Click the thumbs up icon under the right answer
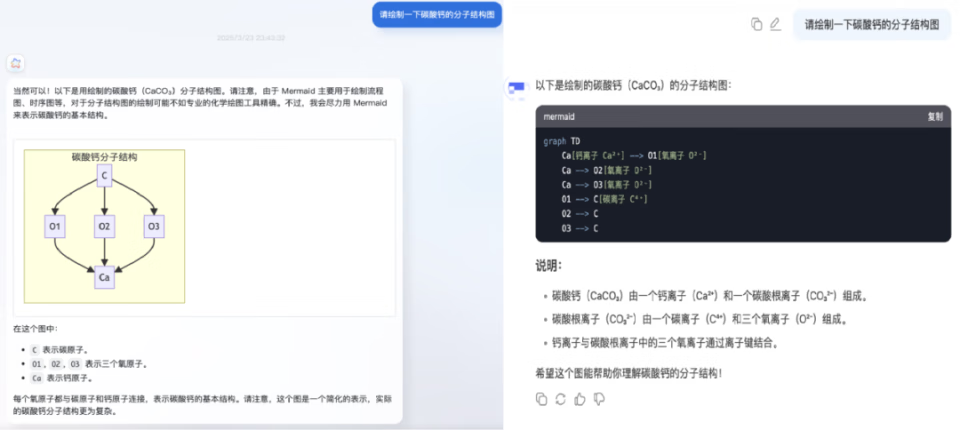 click(580, 399)
